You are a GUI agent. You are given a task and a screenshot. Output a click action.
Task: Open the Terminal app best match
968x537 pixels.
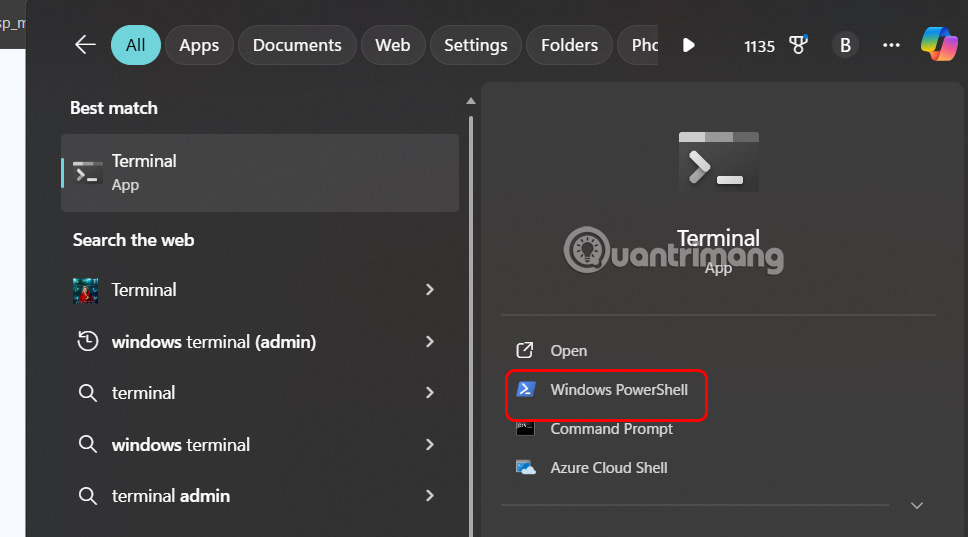(x=260, y=173)
